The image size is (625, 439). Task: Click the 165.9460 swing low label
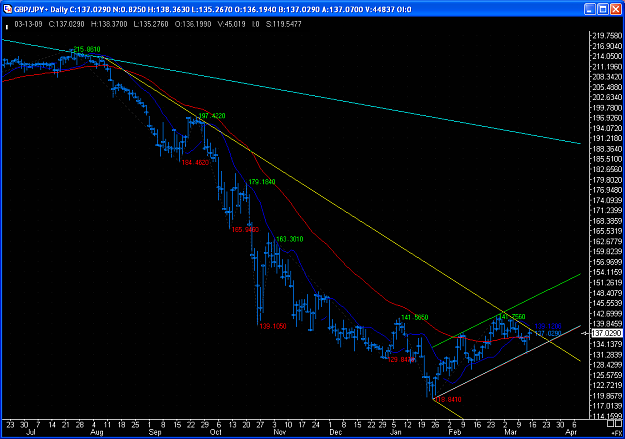click(x=245, y=230)
